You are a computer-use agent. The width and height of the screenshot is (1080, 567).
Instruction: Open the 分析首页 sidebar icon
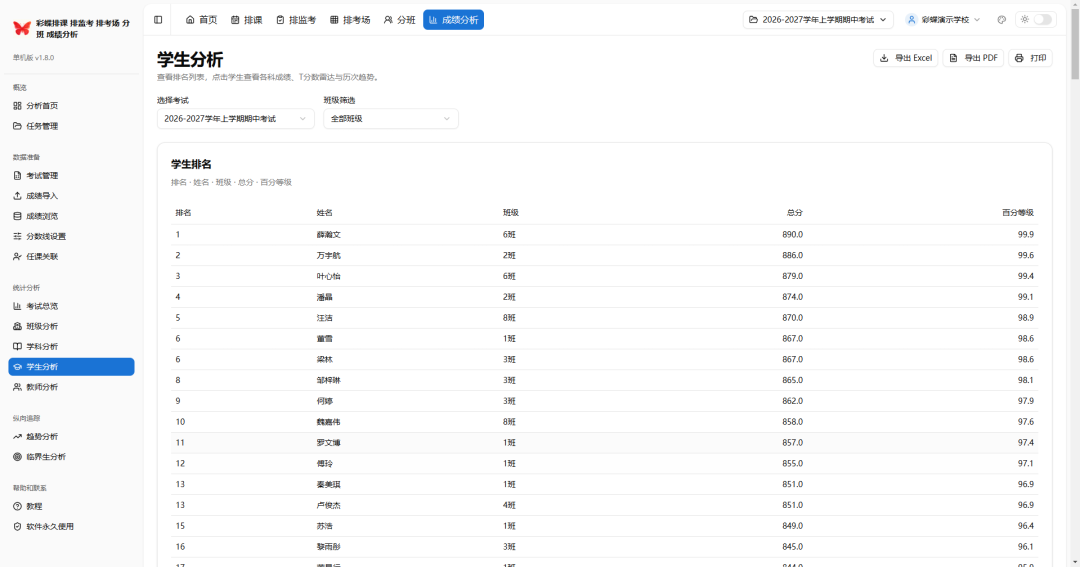click(x=17, y=105)
